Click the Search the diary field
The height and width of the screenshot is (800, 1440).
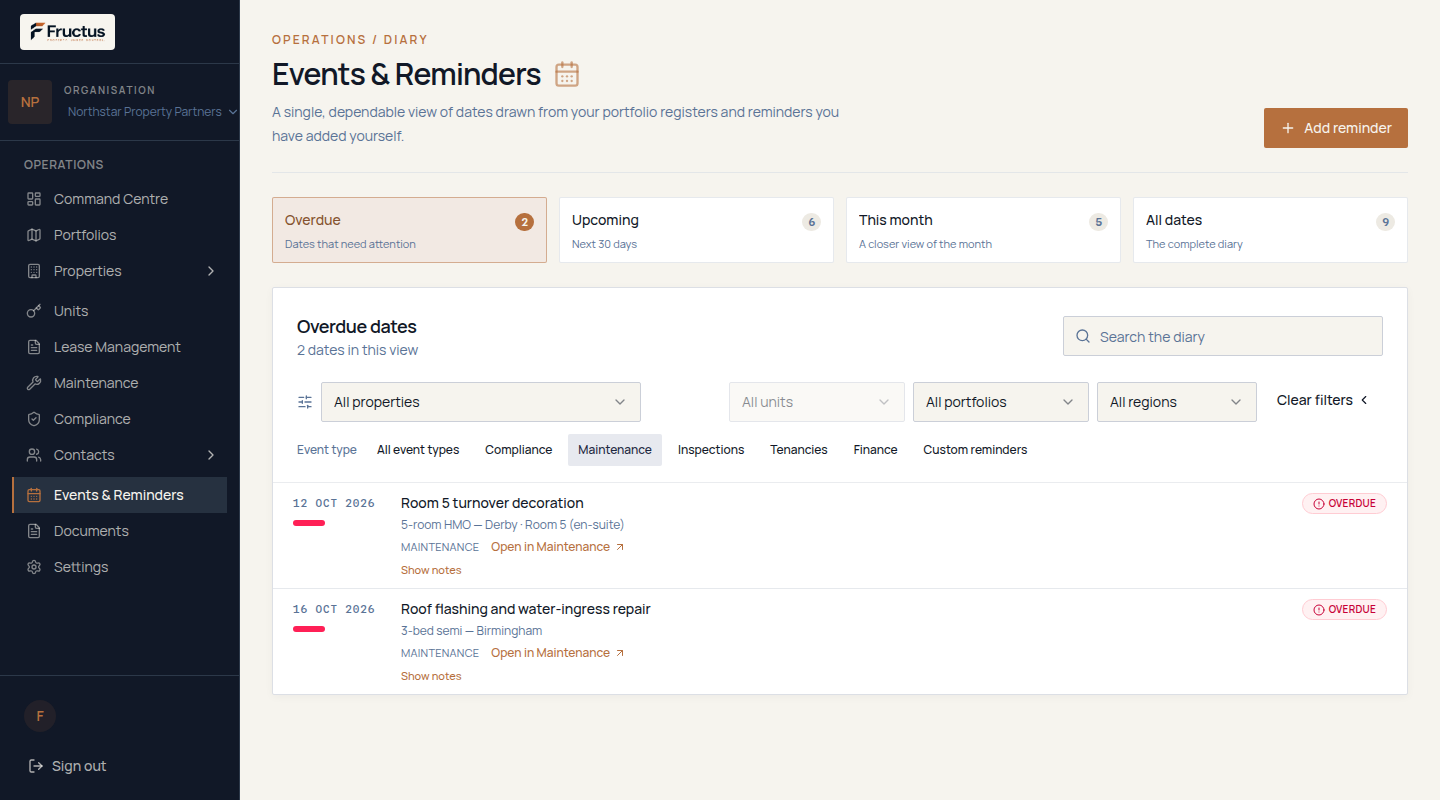coord(1223,336)
